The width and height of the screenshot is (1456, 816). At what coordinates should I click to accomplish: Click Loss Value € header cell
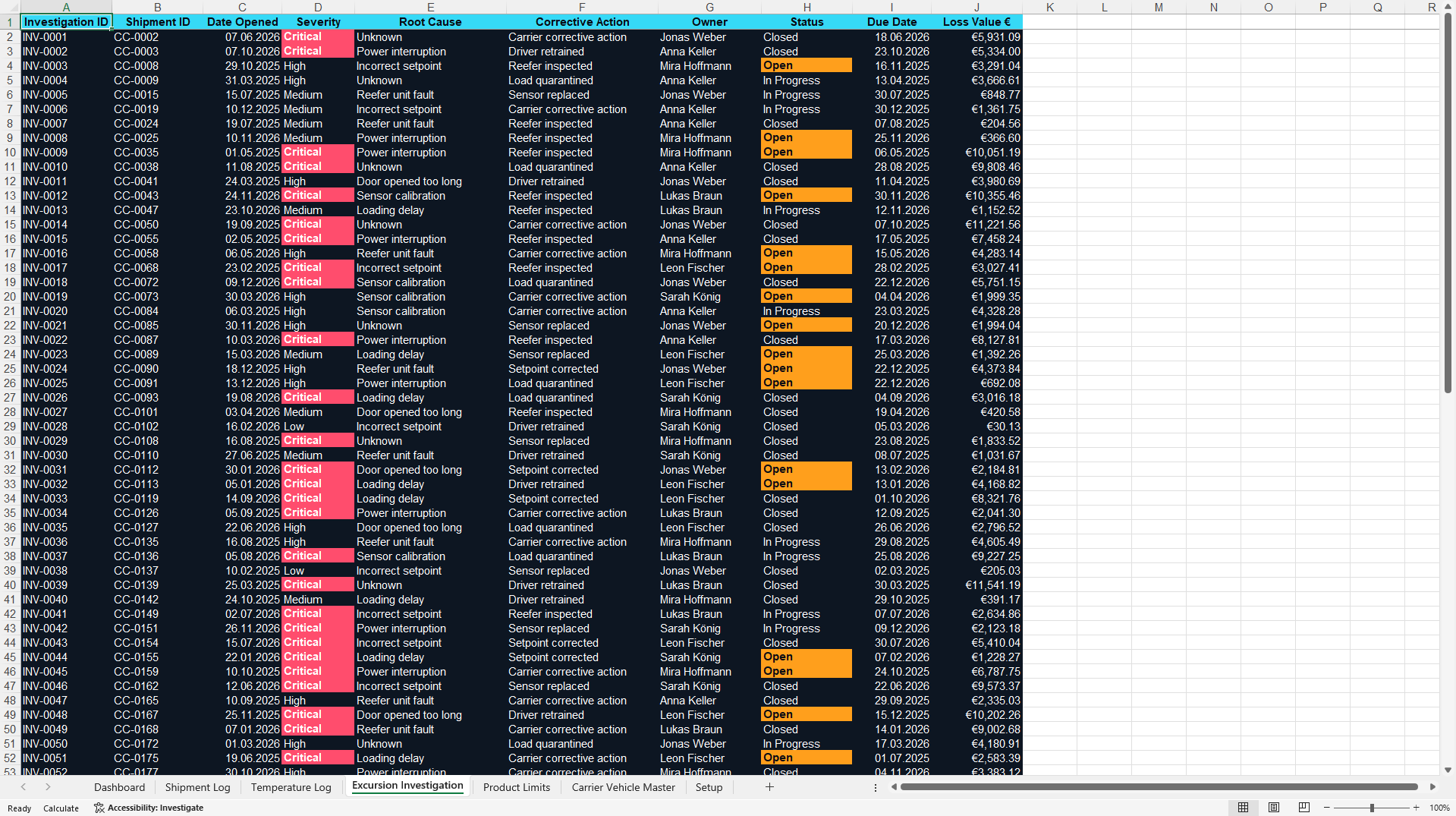click(x=976, y=22)
